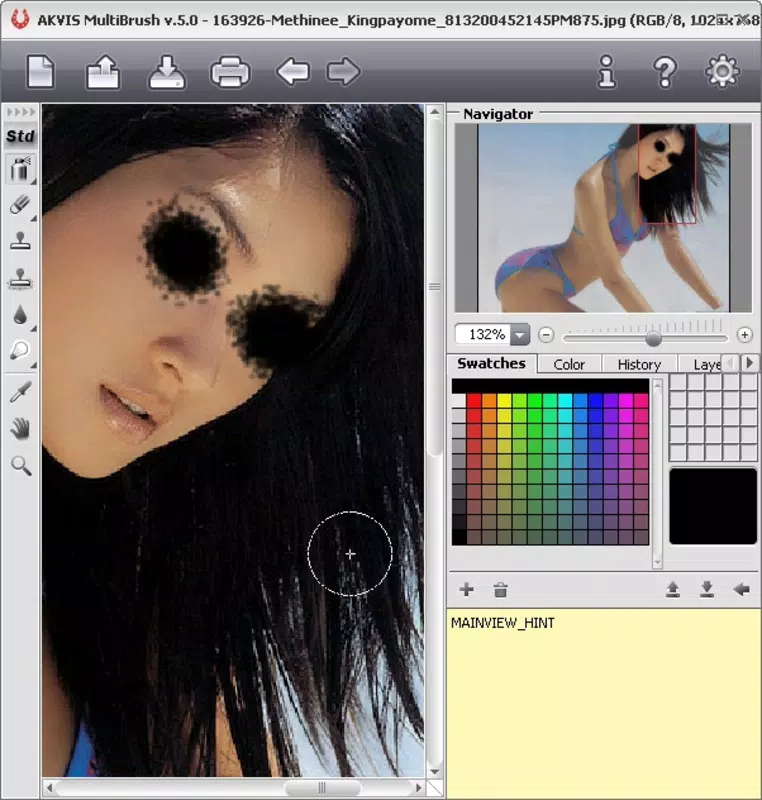This screenshot has width=762, height=800.
Task: Select the Blur droplet tool
Action: [20, 315]
